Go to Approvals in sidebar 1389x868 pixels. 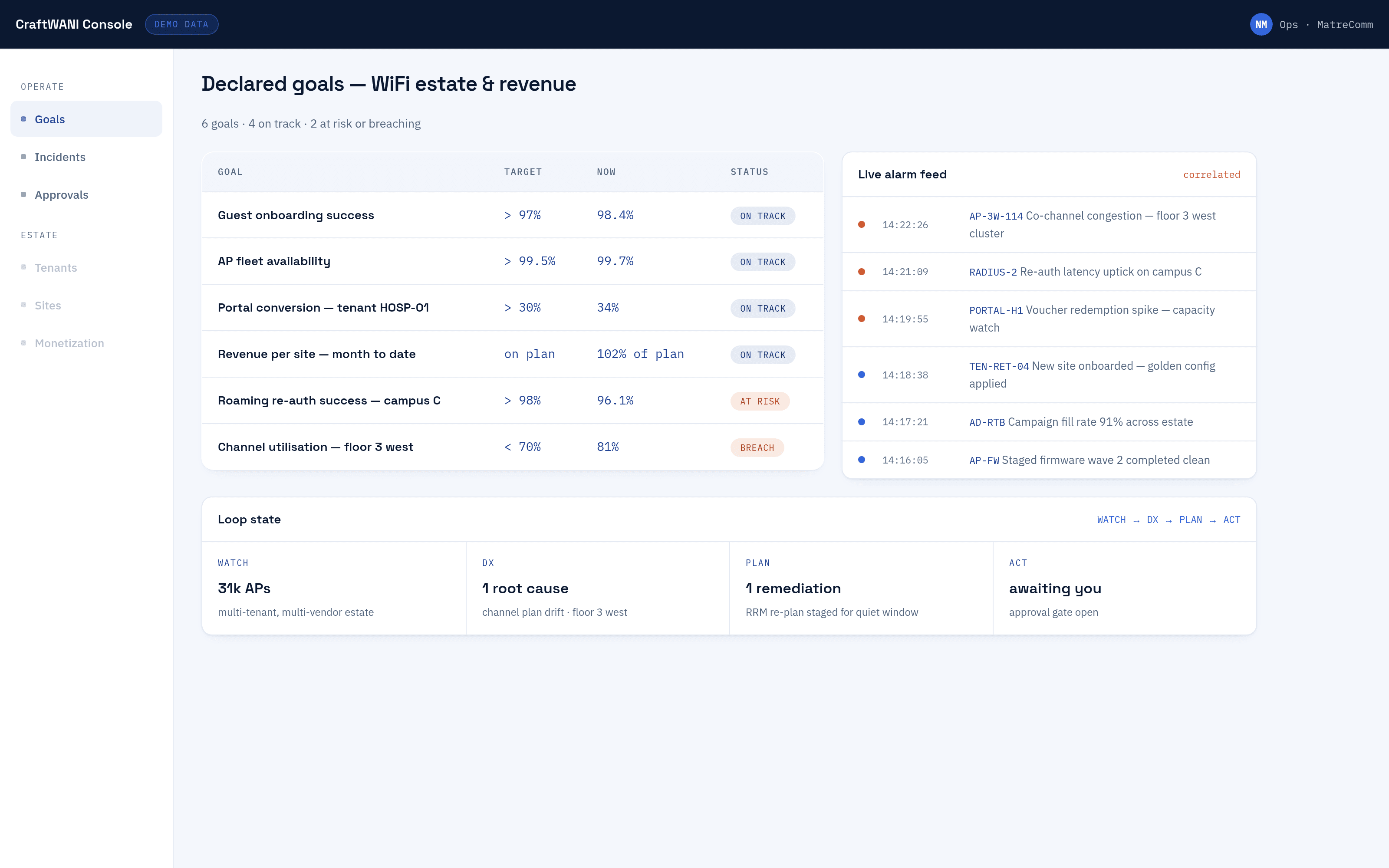[x=86, y=194]
